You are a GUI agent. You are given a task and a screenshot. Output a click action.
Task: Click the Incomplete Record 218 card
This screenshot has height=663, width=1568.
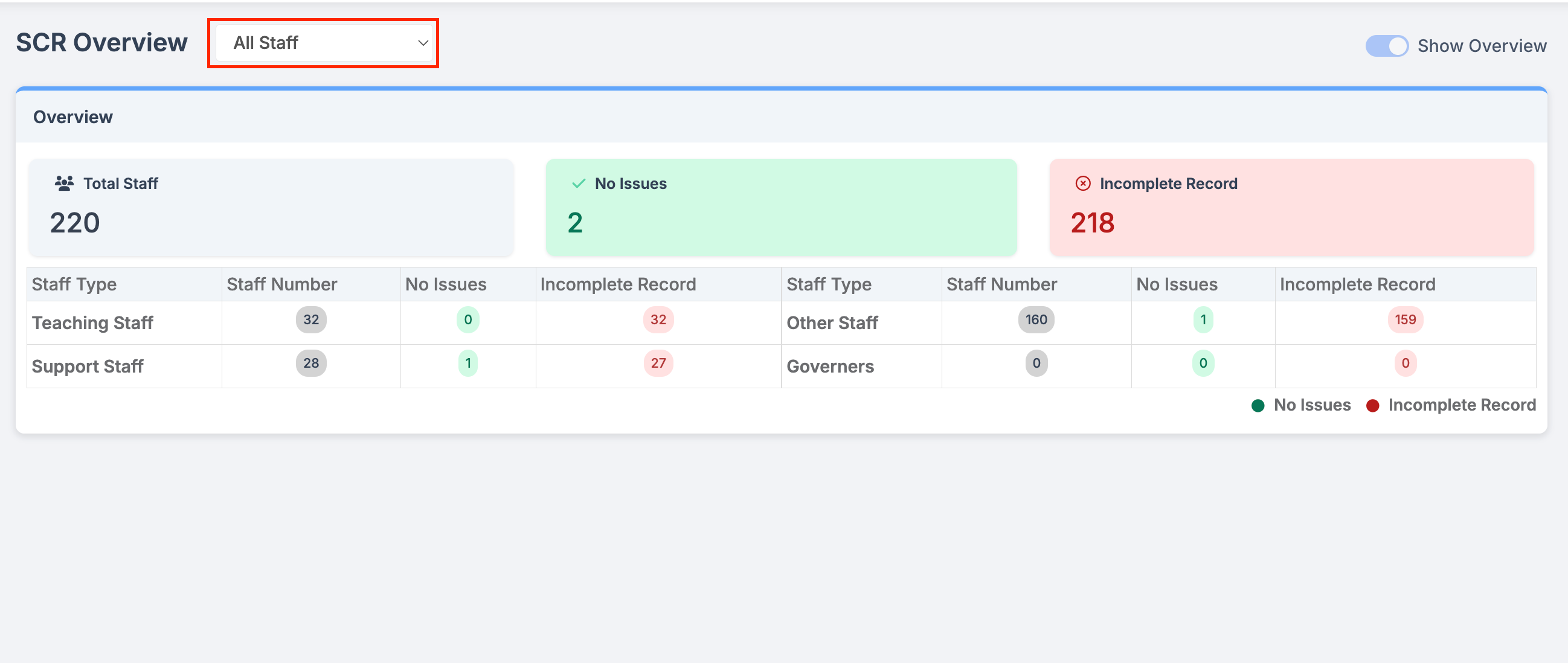pyautogui.click(x=1290, y=208)
